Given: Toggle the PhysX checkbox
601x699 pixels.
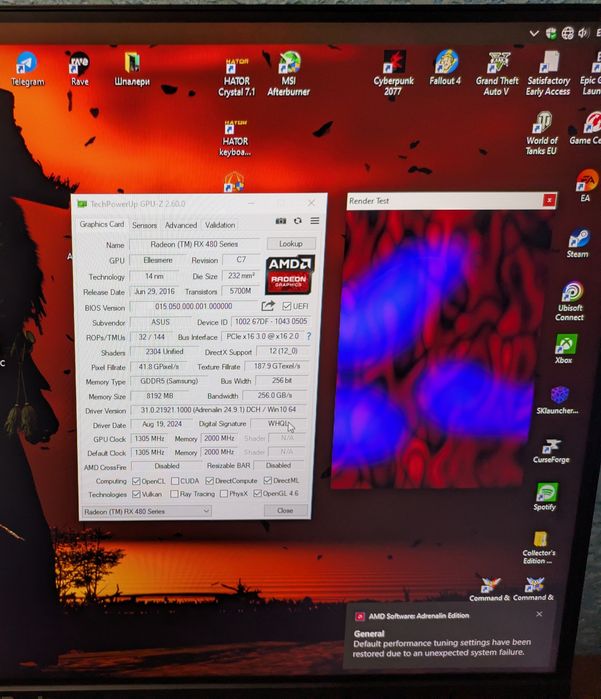Looking at the screenshot, I should (x=224, y=493).
